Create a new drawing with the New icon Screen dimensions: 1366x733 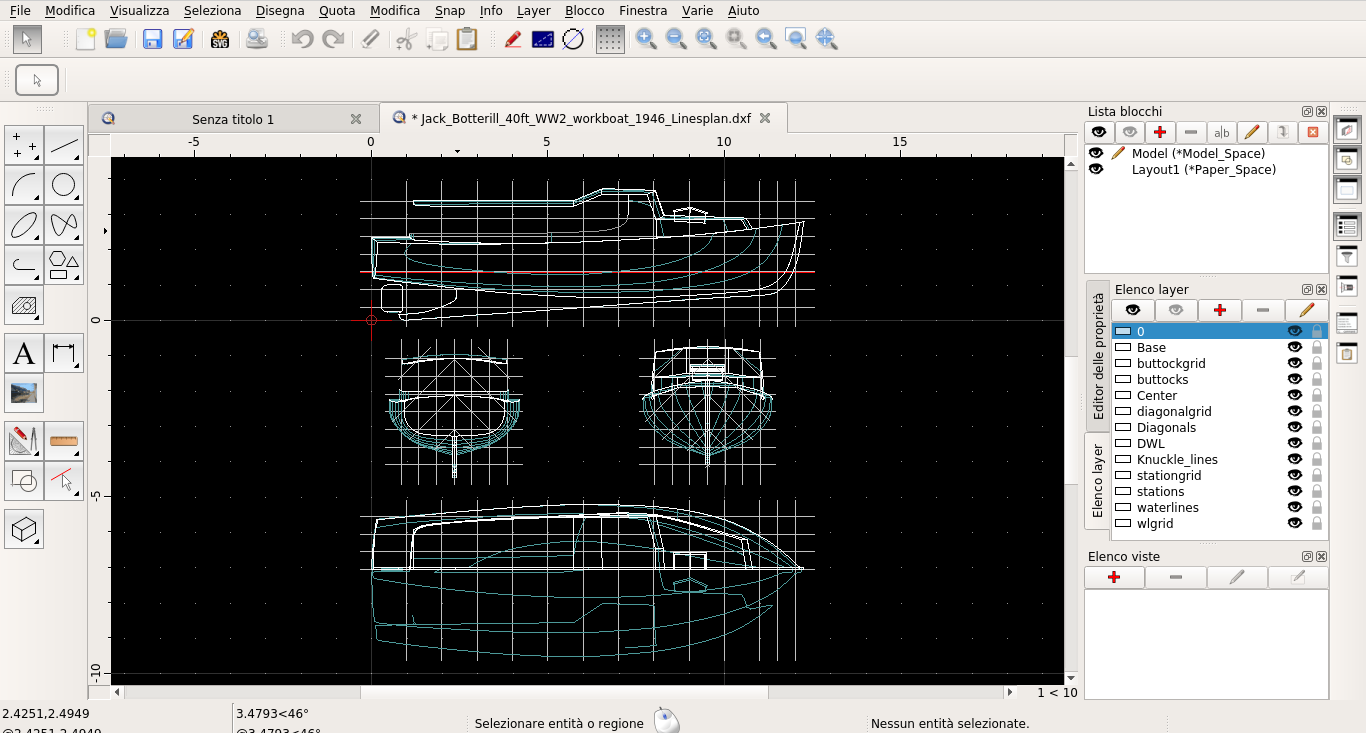pos(86,39)
